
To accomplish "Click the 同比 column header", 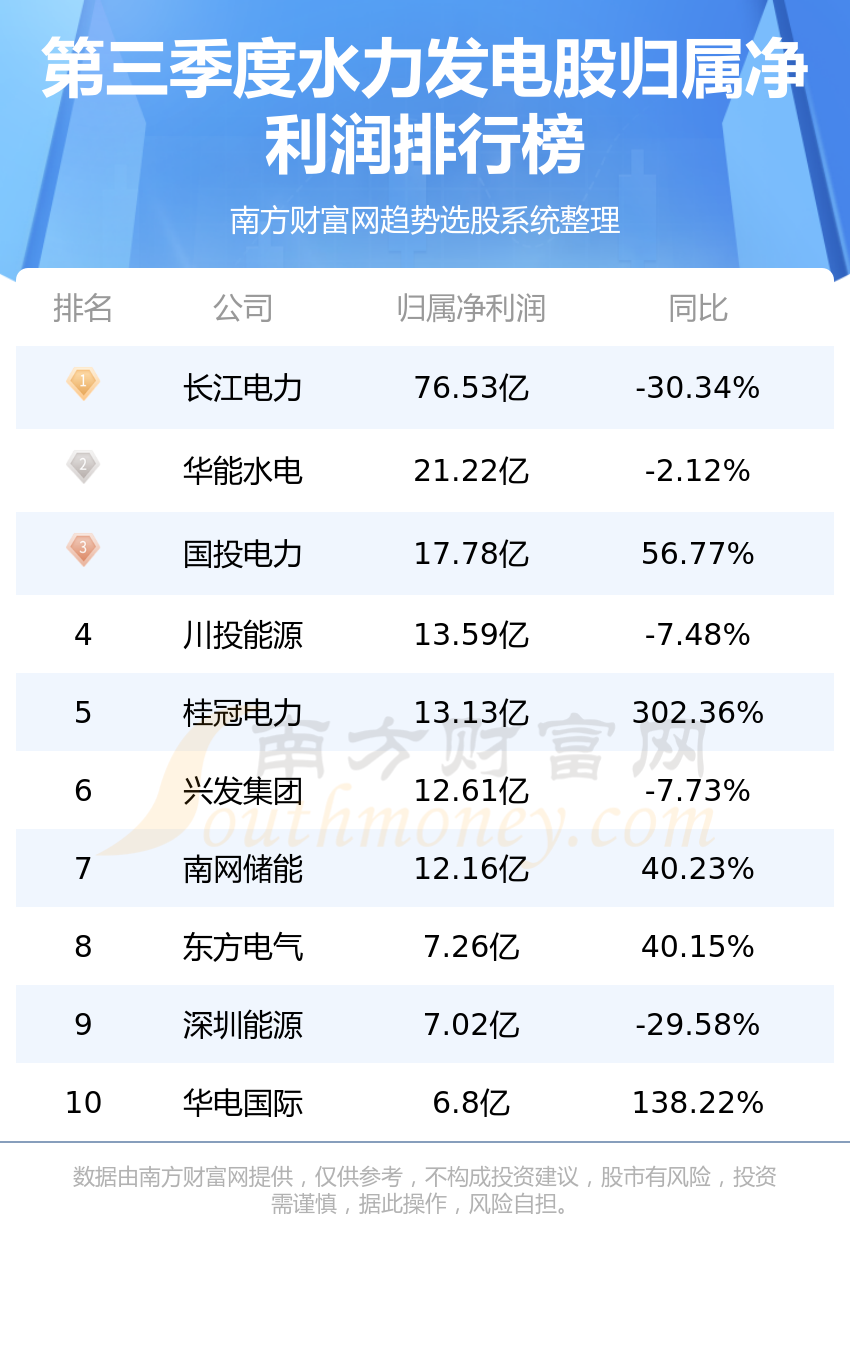I will tap(698, 308).
